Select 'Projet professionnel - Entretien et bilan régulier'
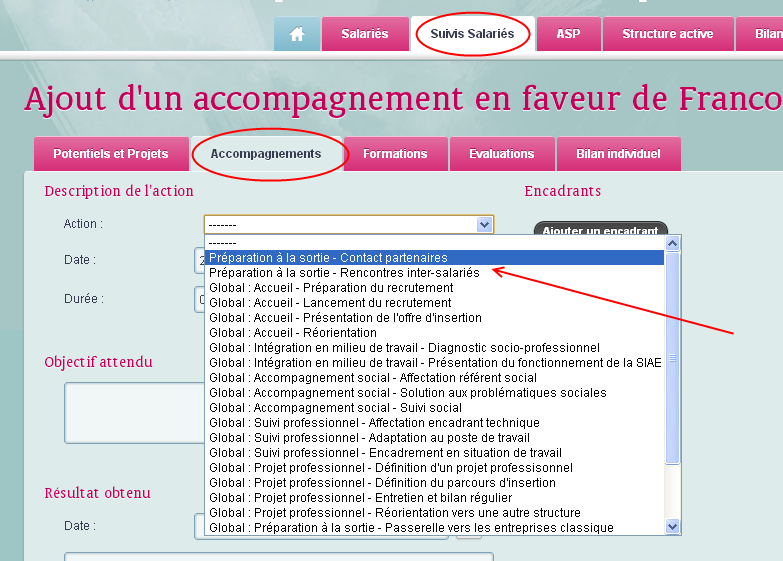 click(x=361, y=498)
